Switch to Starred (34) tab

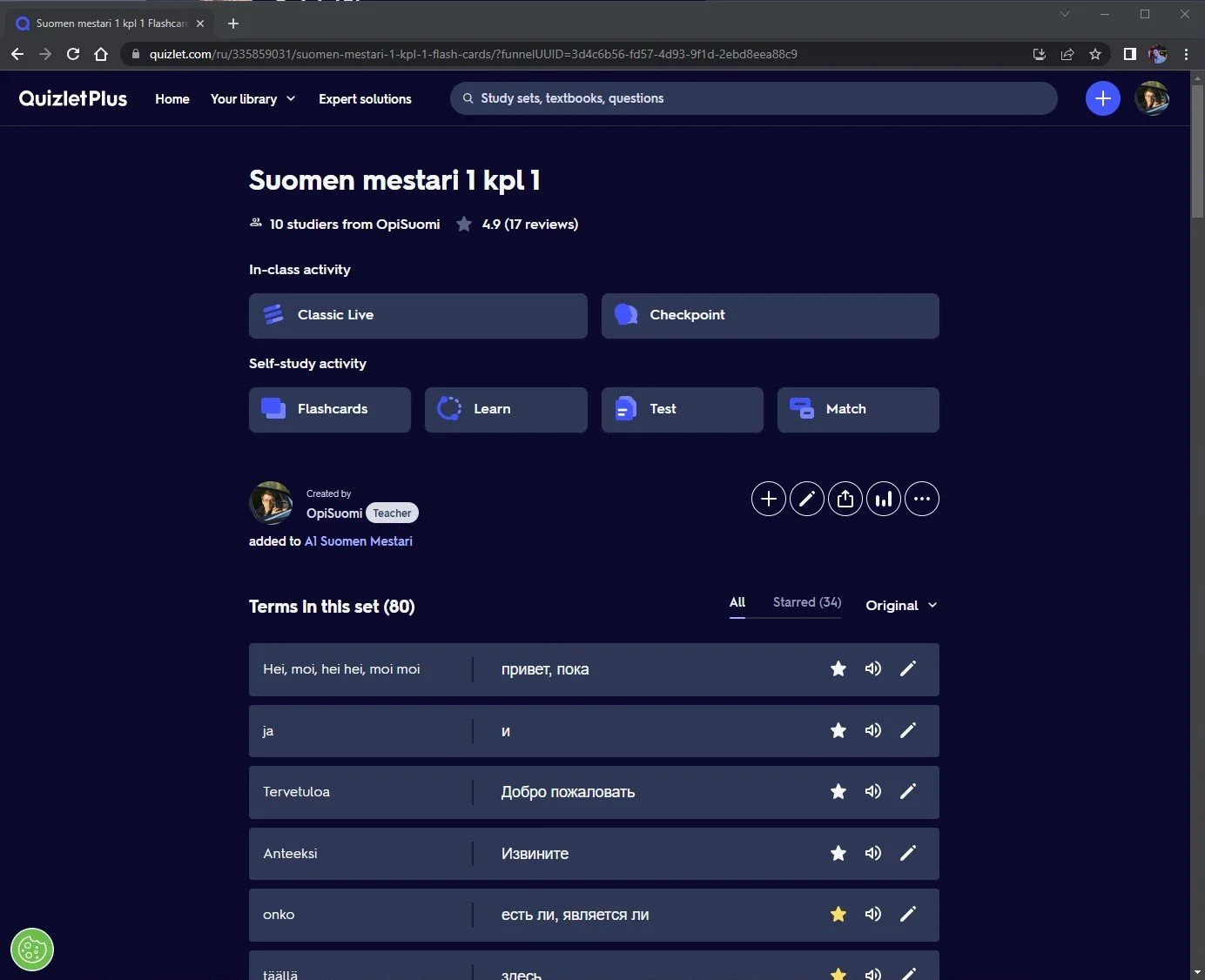coord(807,602)
